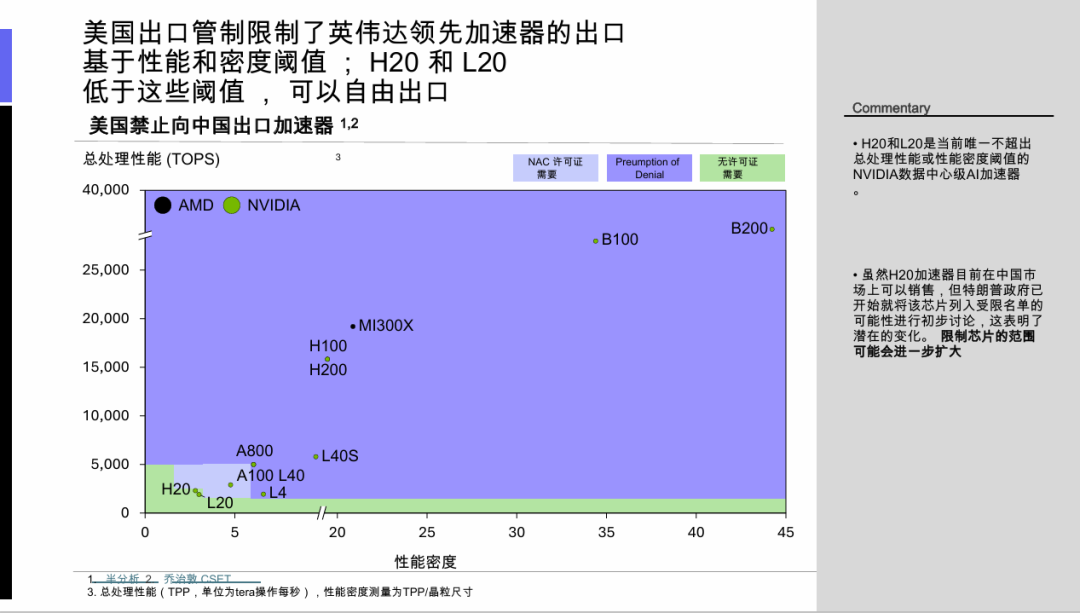Screen dimensions: 1080x613
Task: Click the x-axis title 性能密度
Action: [426, 562]
